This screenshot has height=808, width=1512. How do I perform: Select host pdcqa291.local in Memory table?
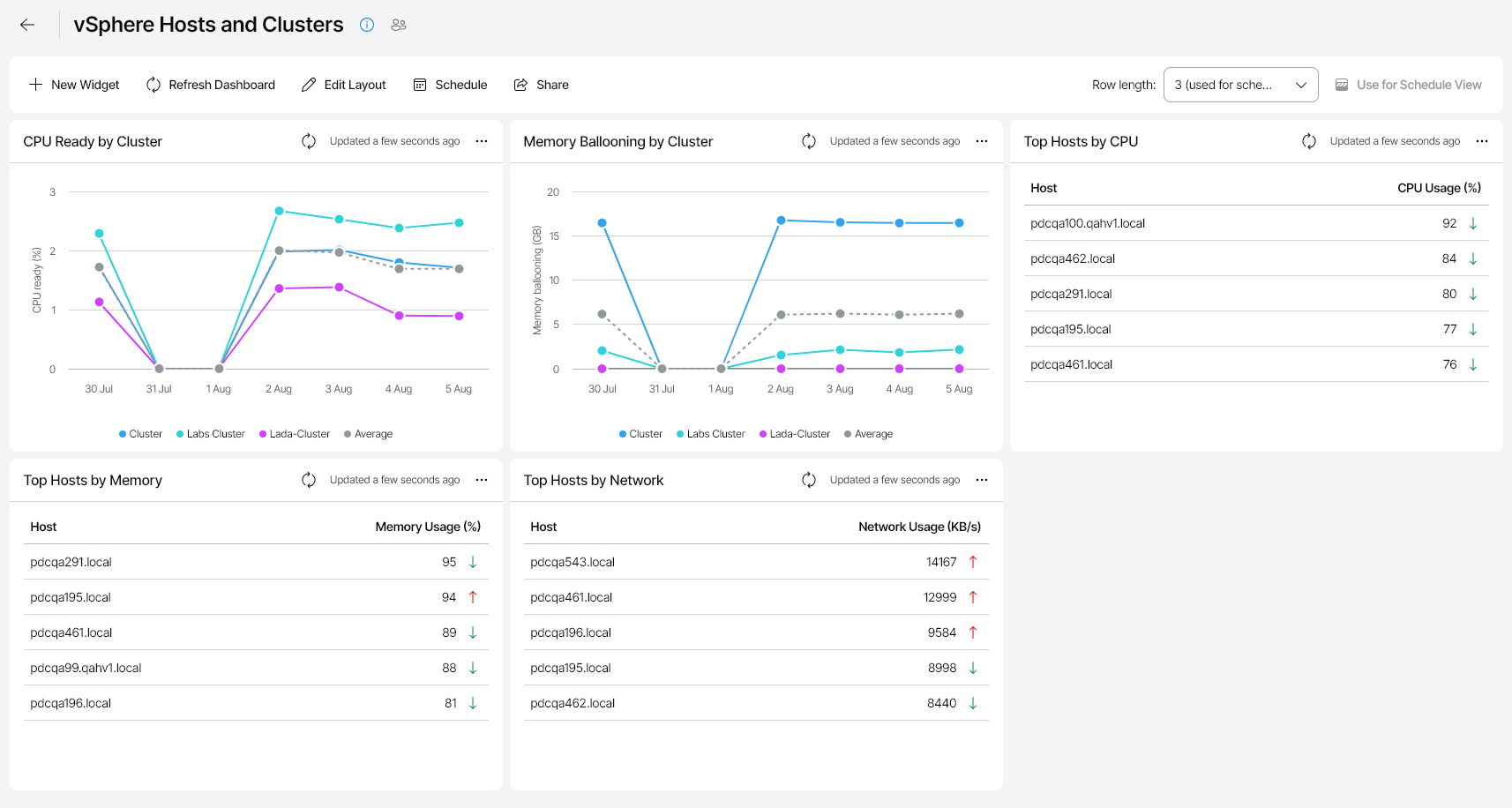click(71, 562)
